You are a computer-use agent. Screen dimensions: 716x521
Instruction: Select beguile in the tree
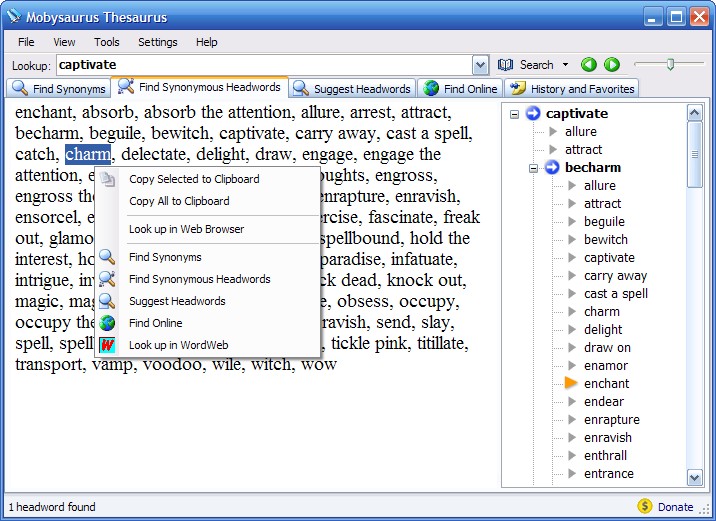click(x=604, y=221)
